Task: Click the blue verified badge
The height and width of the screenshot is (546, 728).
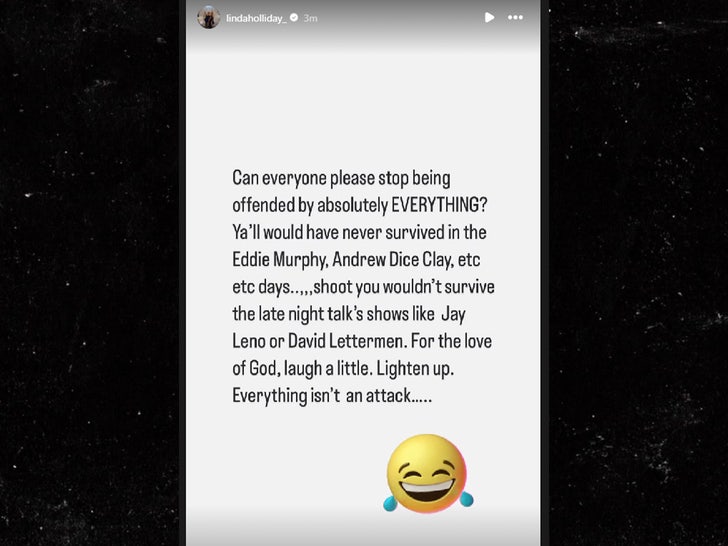Action: (x=294, y=18)
